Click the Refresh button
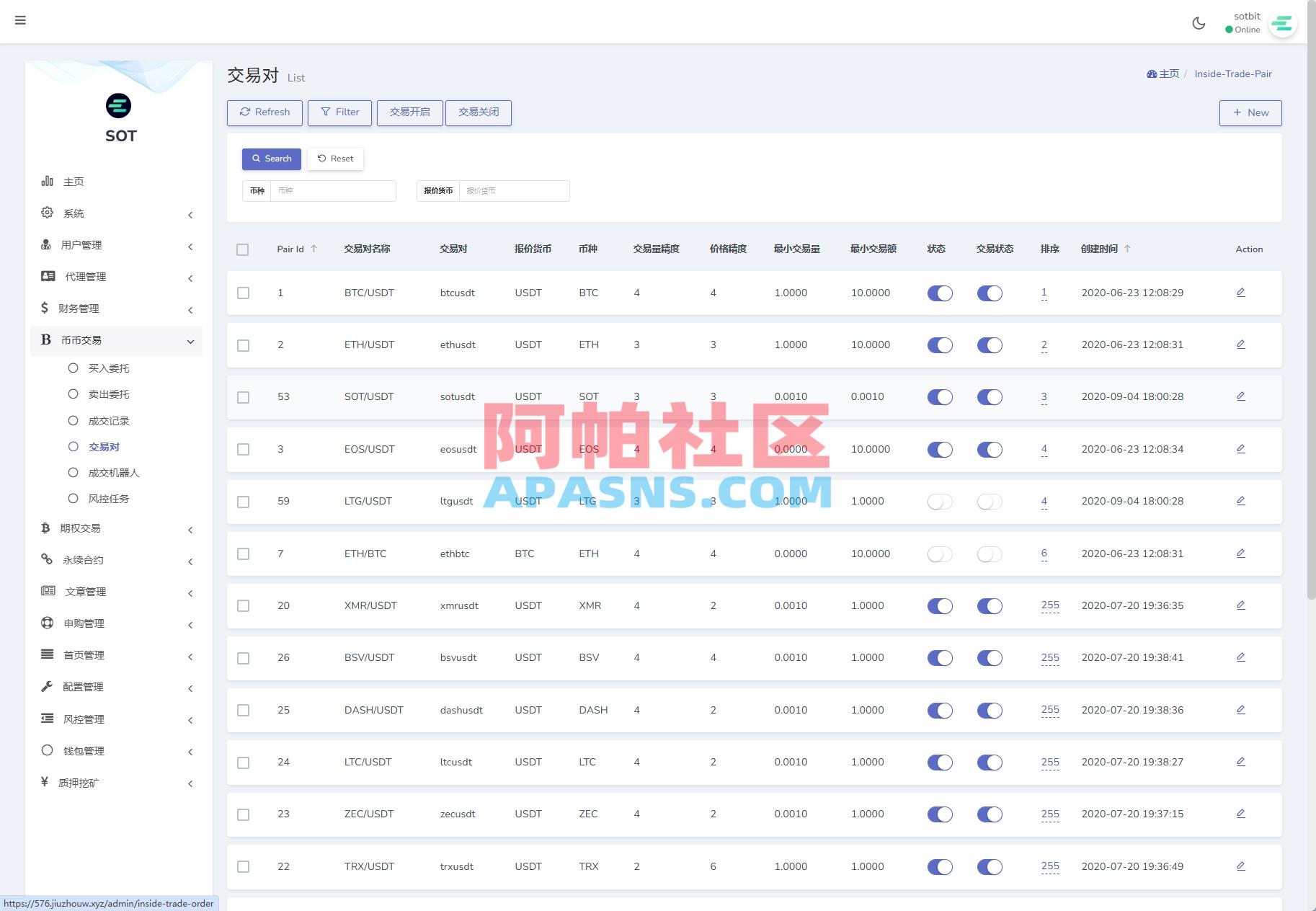Image resolution: width=1316 pixels, height=911 pixels. click(264, 112)
